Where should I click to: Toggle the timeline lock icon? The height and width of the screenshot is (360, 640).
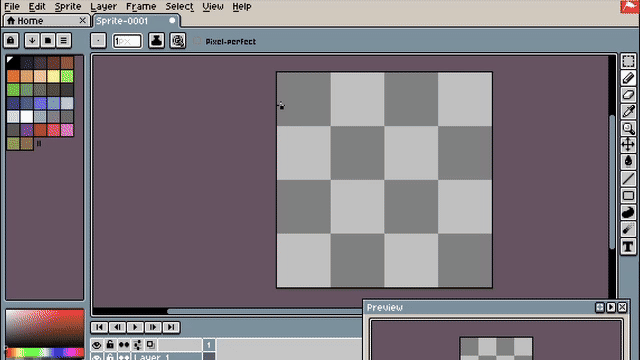point(110,345)
